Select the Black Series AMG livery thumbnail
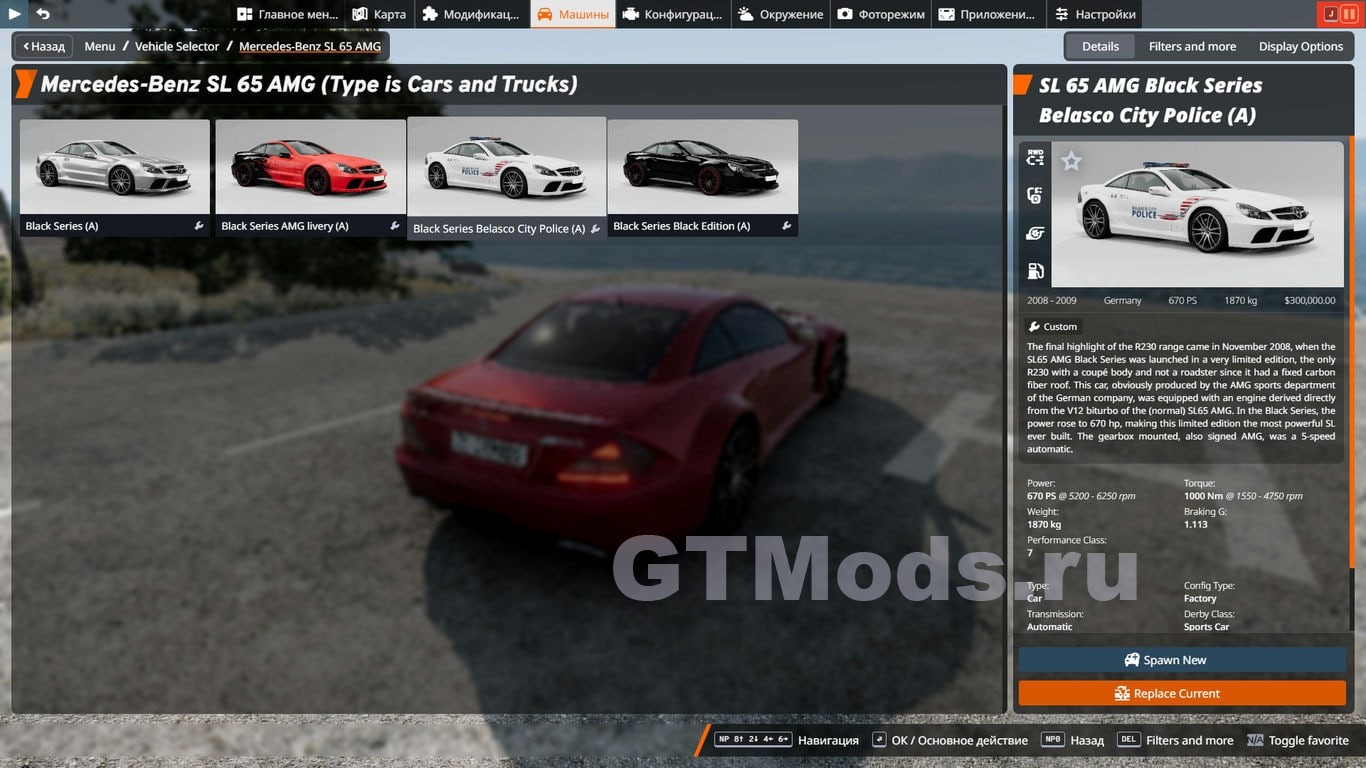1366x768 pixels. point(310,167)
